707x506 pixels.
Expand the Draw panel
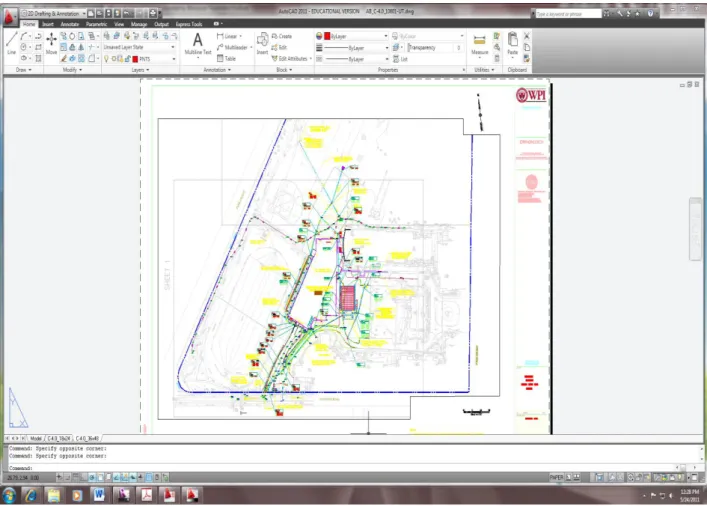coord(23,70)
